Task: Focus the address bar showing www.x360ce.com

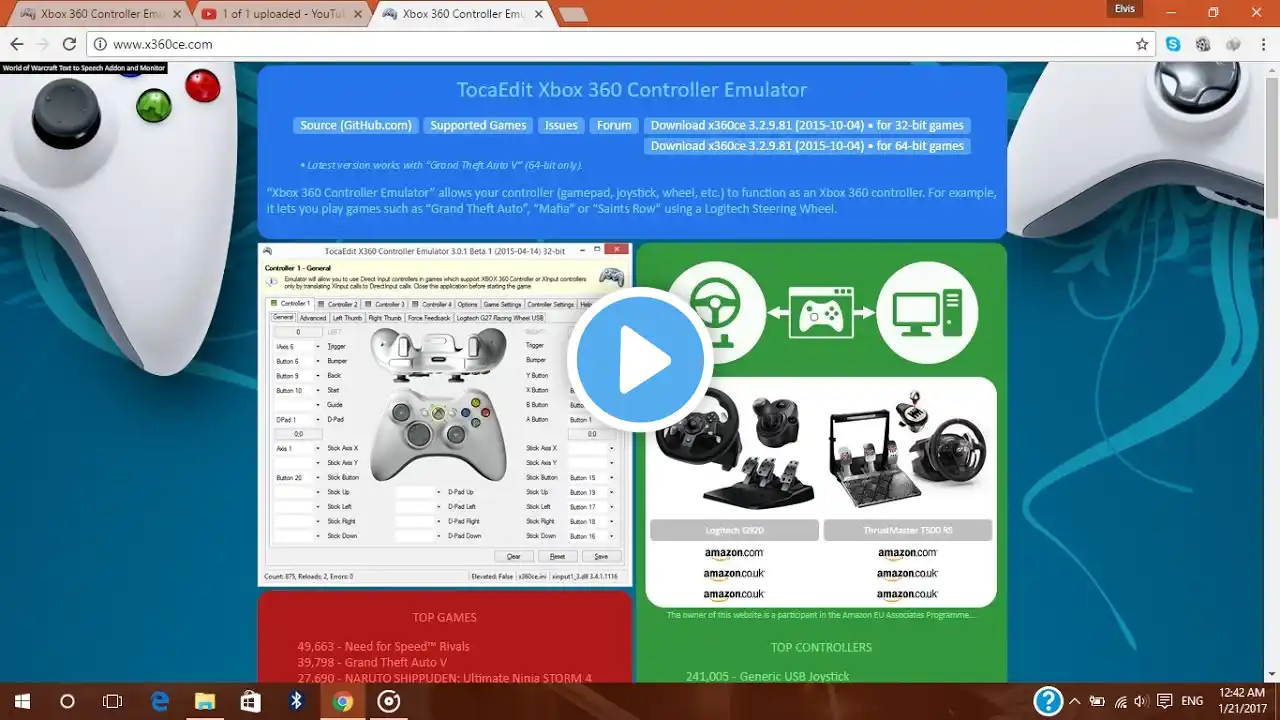Action: (620, 44)
